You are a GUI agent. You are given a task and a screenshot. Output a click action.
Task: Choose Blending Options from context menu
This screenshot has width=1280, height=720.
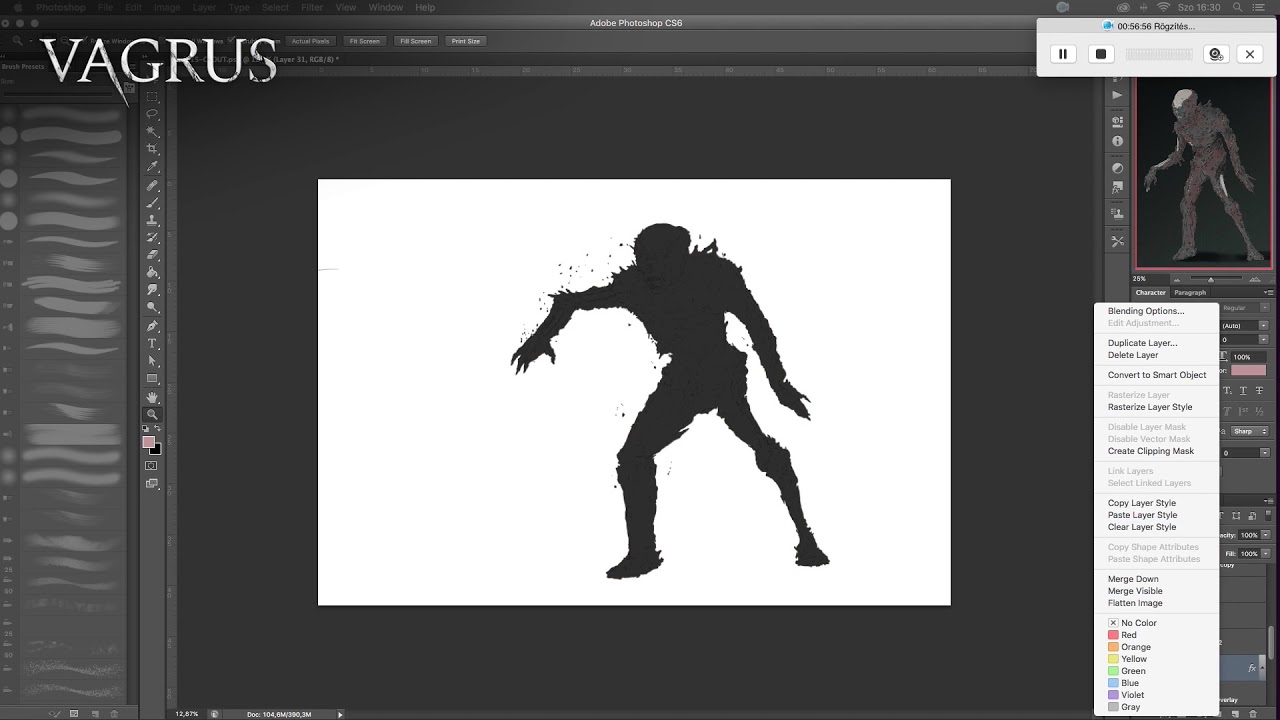click(x=1146, y=311)
